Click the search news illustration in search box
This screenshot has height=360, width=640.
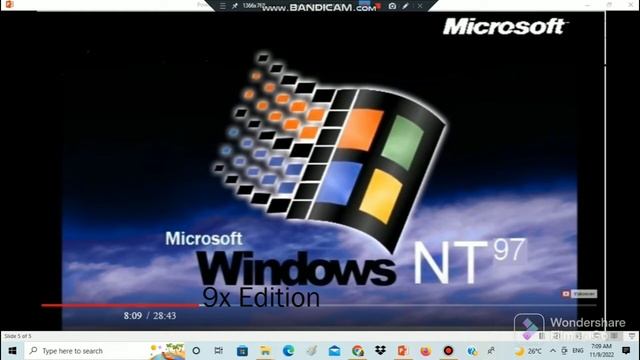click(167, 351)
